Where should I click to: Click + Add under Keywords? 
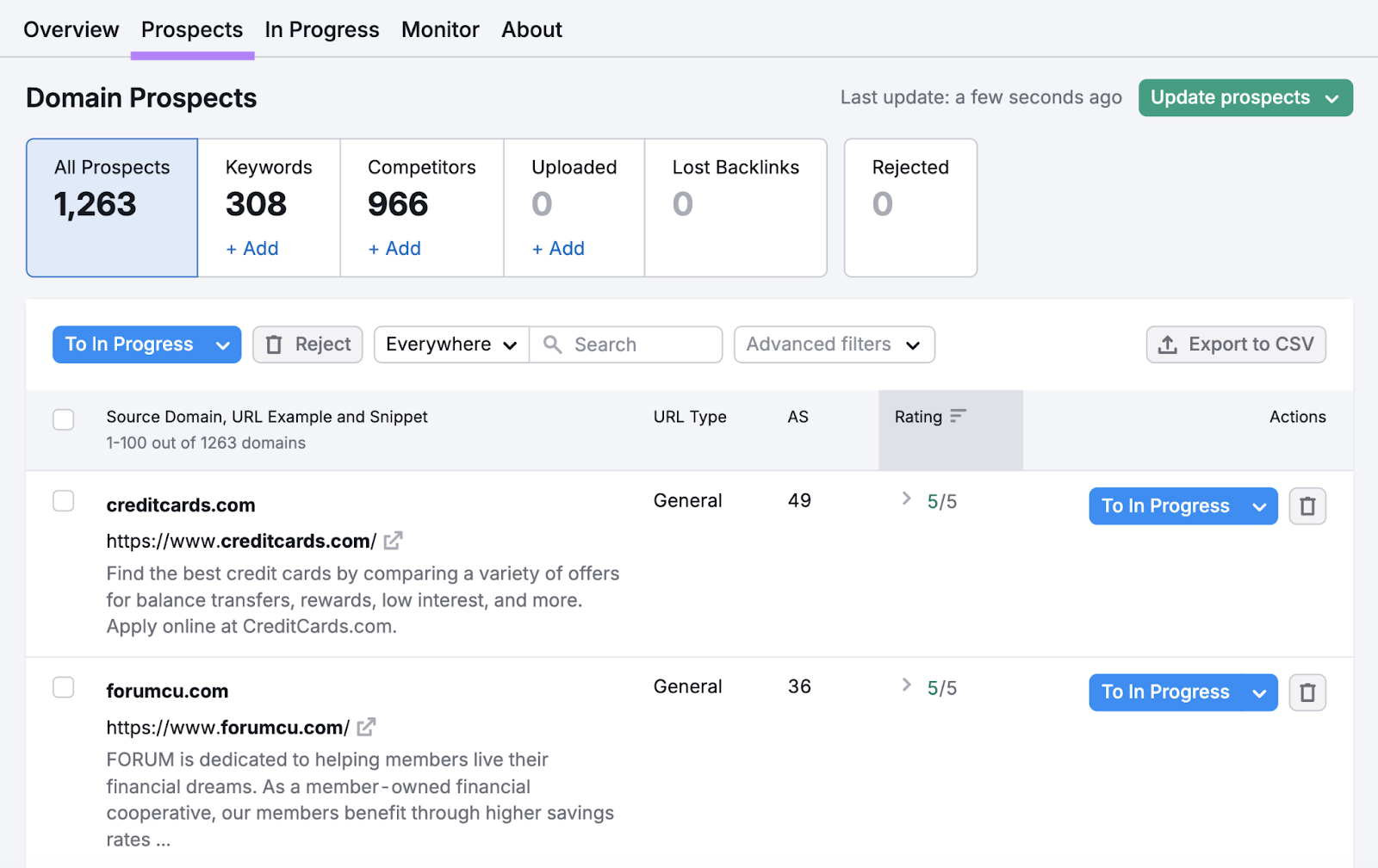point(251,248)
